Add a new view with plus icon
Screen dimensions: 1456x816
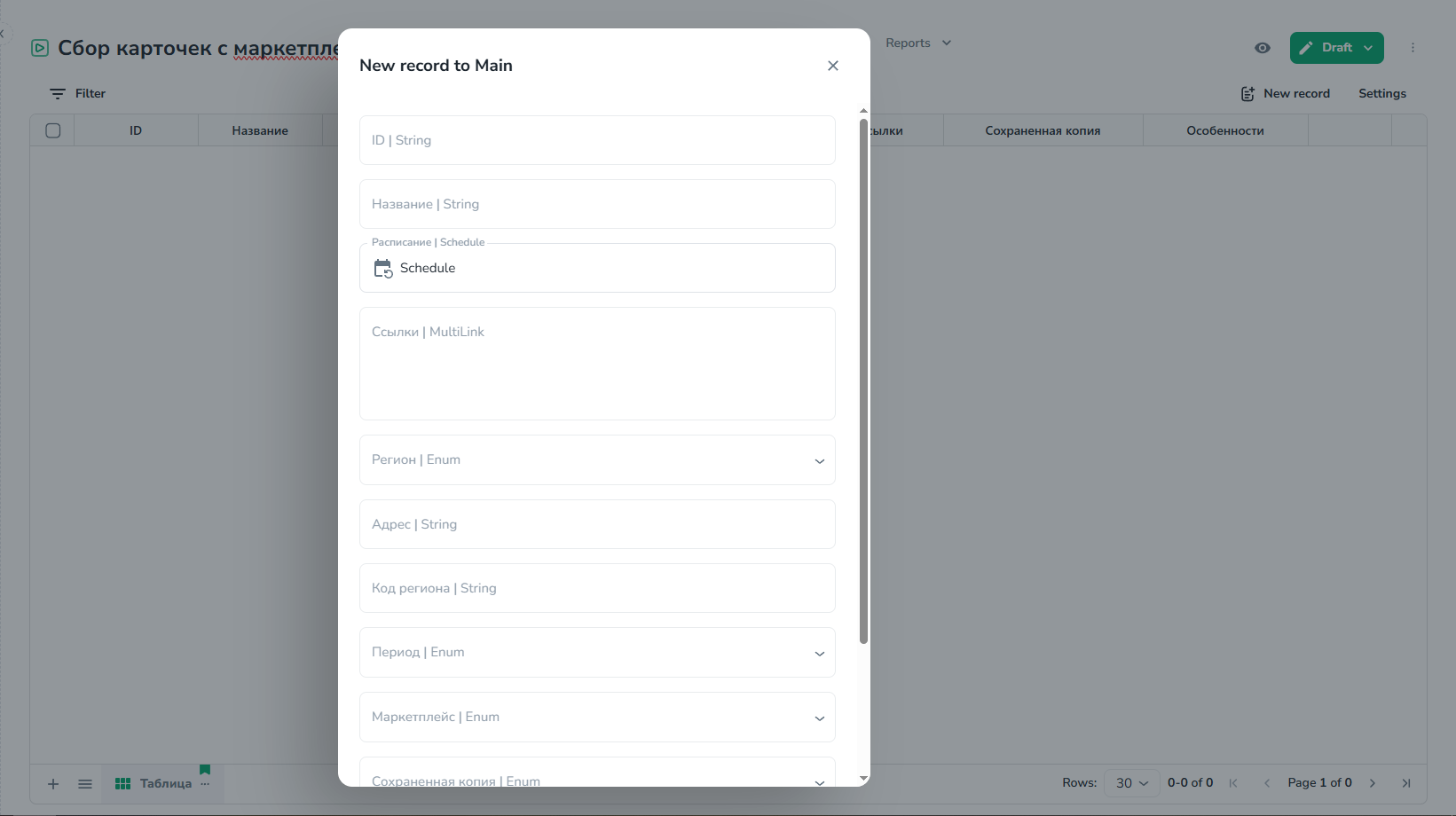pyautogui.click(x=53, y=784)
